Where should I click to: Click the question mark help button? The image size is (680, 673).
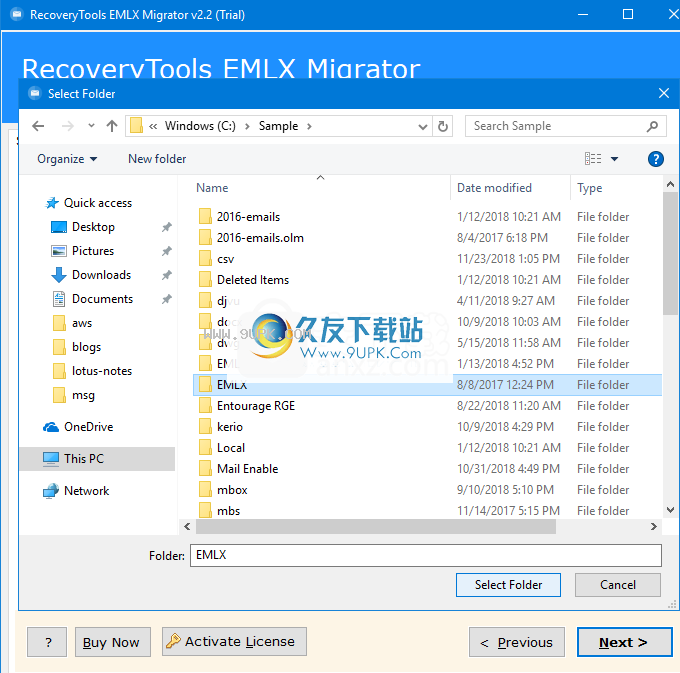[x=47, y=642]
